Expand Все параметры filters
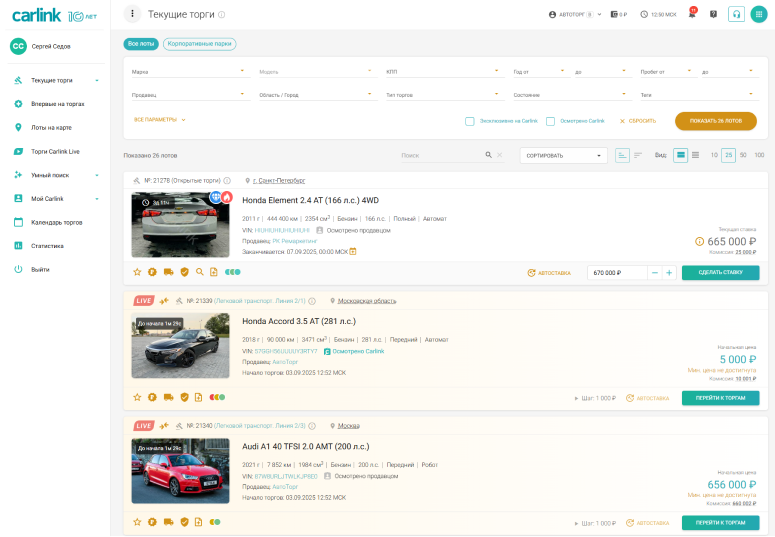The image size is (775, 537). (x=160, y=120)
